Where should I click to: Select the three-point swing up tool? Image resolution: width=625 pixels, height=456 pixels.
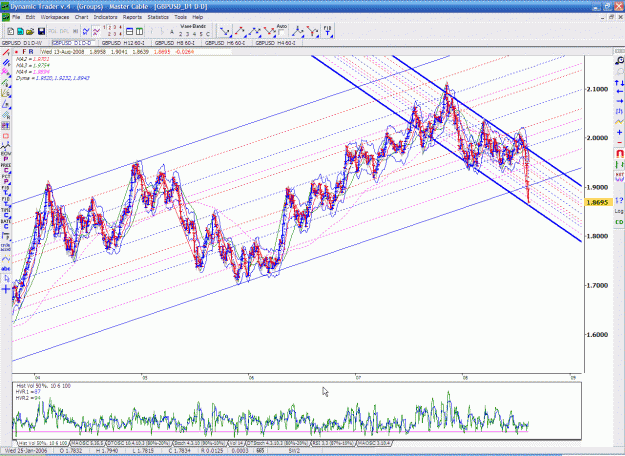click(255, 31)
